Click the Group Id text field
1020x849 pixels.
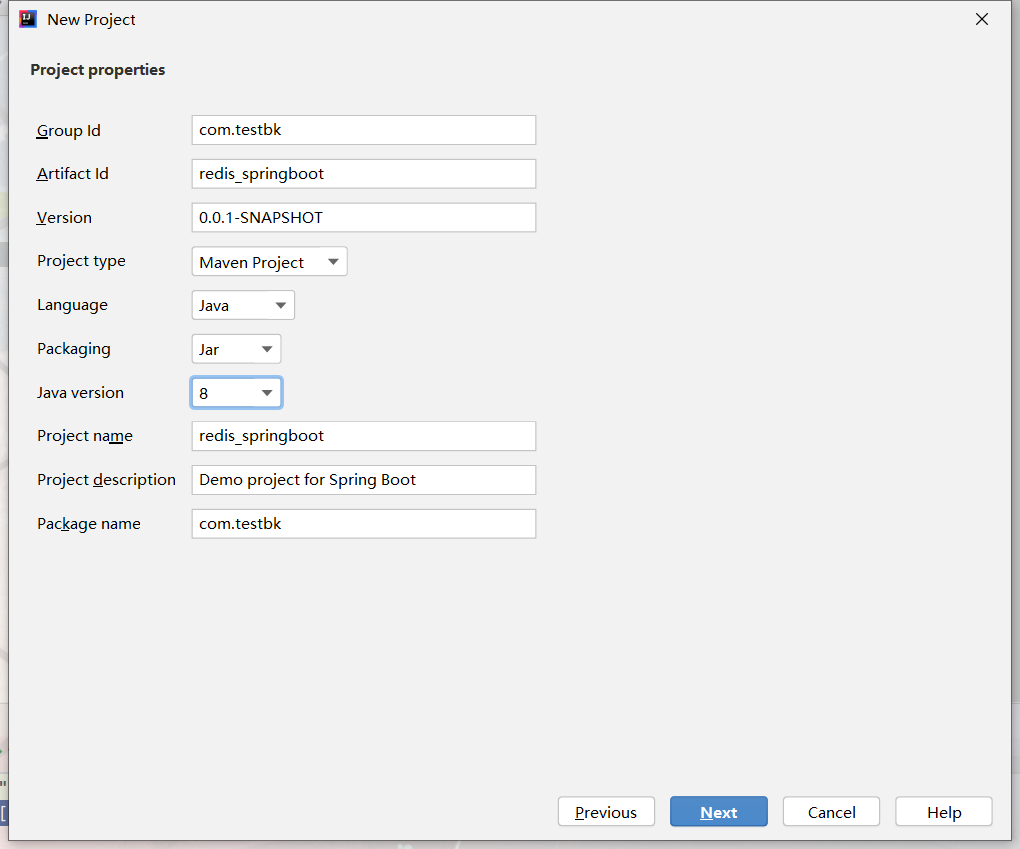(363, 130)
